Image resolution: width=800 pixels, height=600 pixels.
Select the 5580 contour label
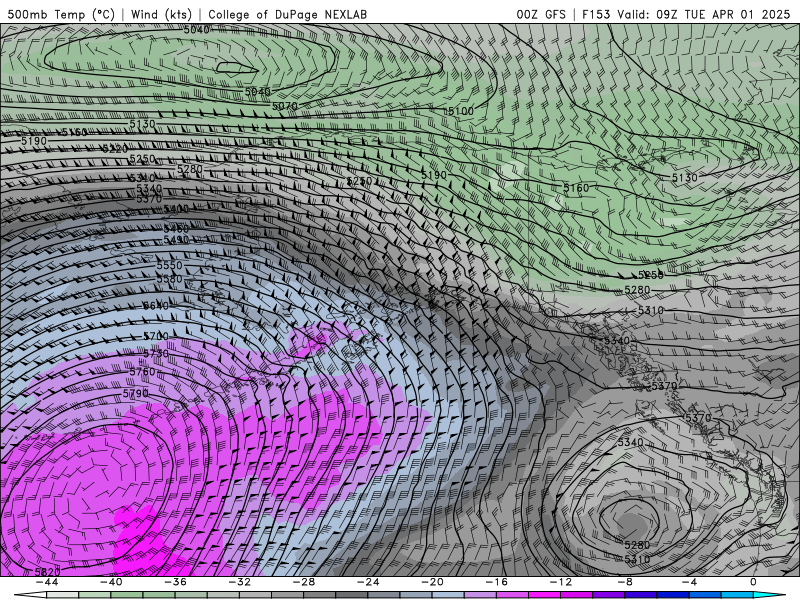click(169, 279)
